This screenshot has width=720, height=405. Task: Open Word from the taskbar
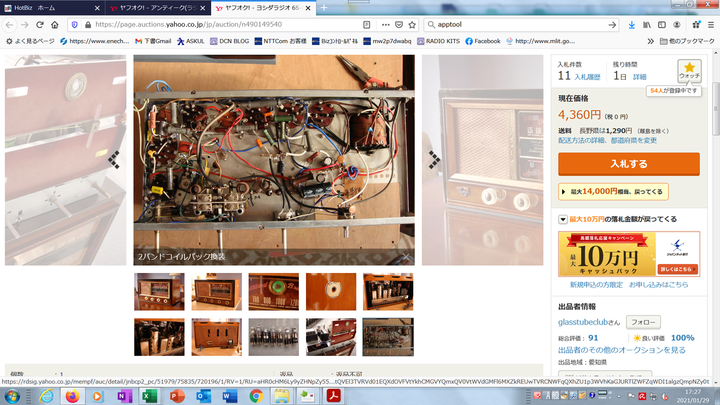pyautogui.click(x=229, y=396)
